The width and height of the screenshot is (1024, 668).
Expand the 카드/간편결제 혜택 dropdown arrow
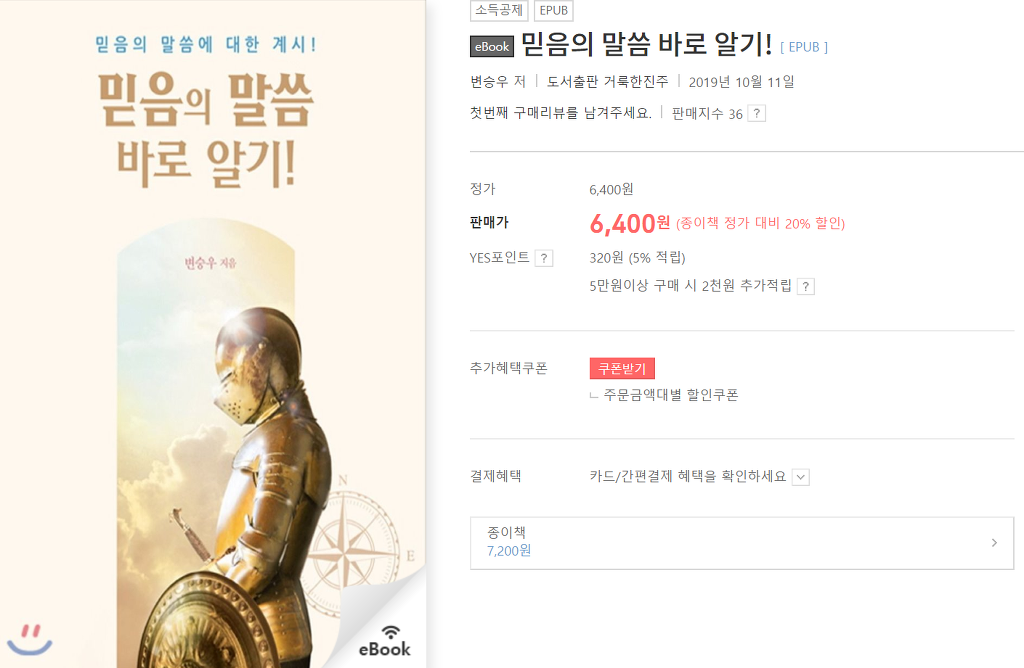801,477
